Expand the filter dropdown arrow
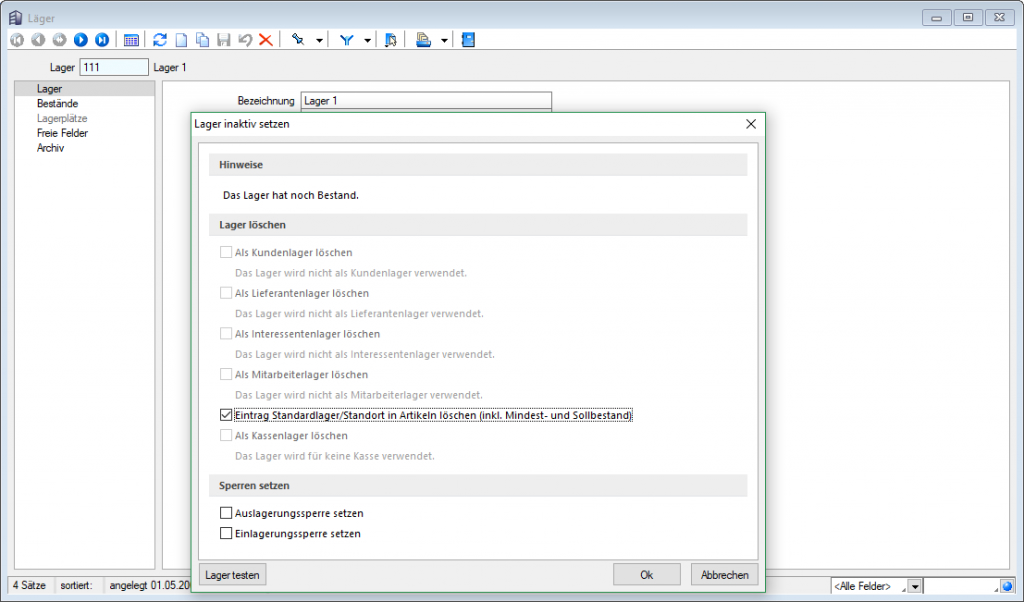Screen dimensions: 1024x602 pos(368,40)
